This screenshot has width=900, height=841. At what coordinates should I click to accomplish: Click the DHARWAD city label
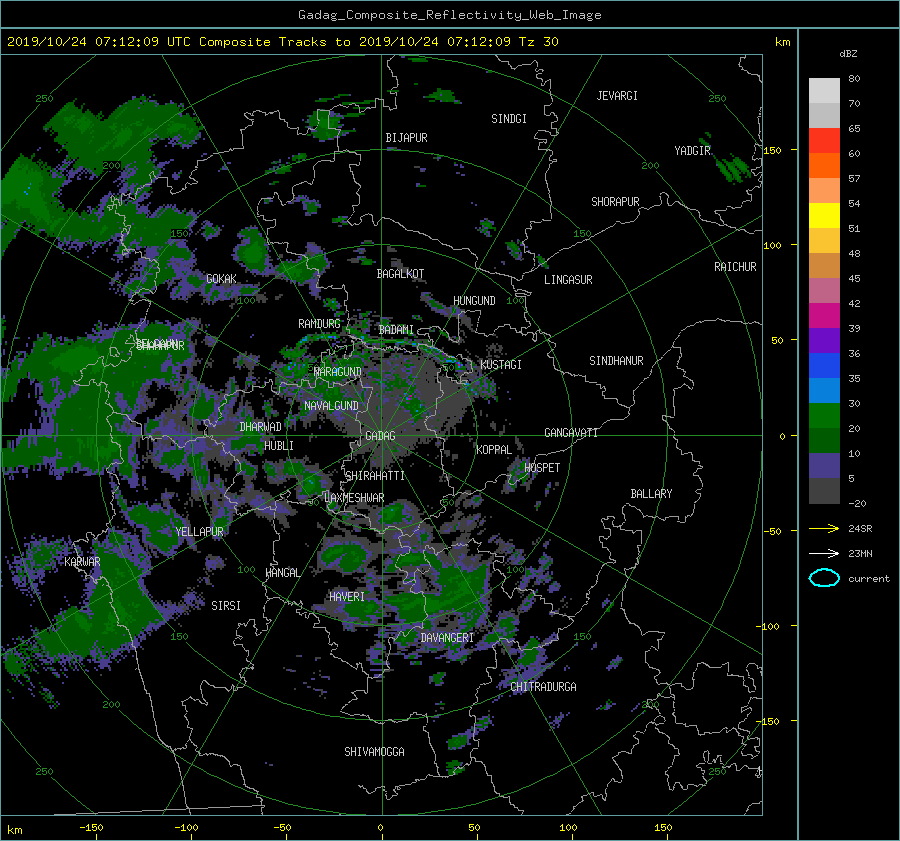click(261, 427)
